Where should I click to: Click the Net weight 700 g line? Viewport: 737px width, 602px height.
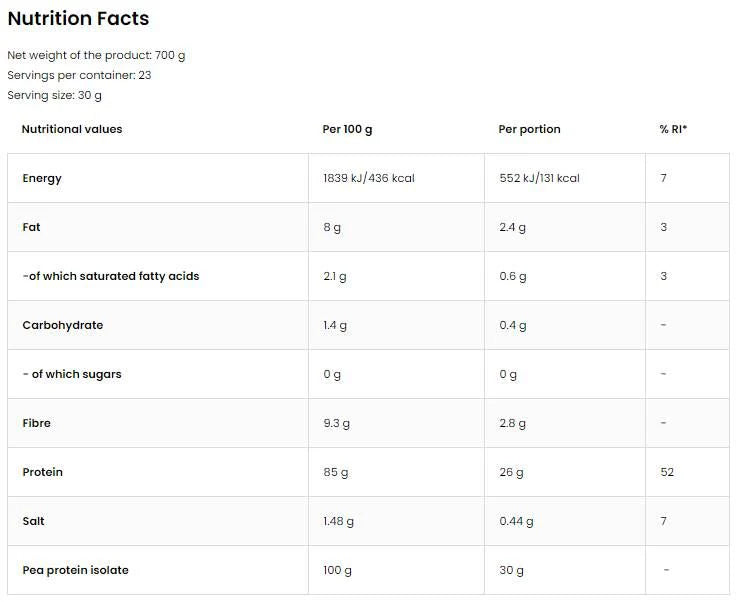(96, 55)
